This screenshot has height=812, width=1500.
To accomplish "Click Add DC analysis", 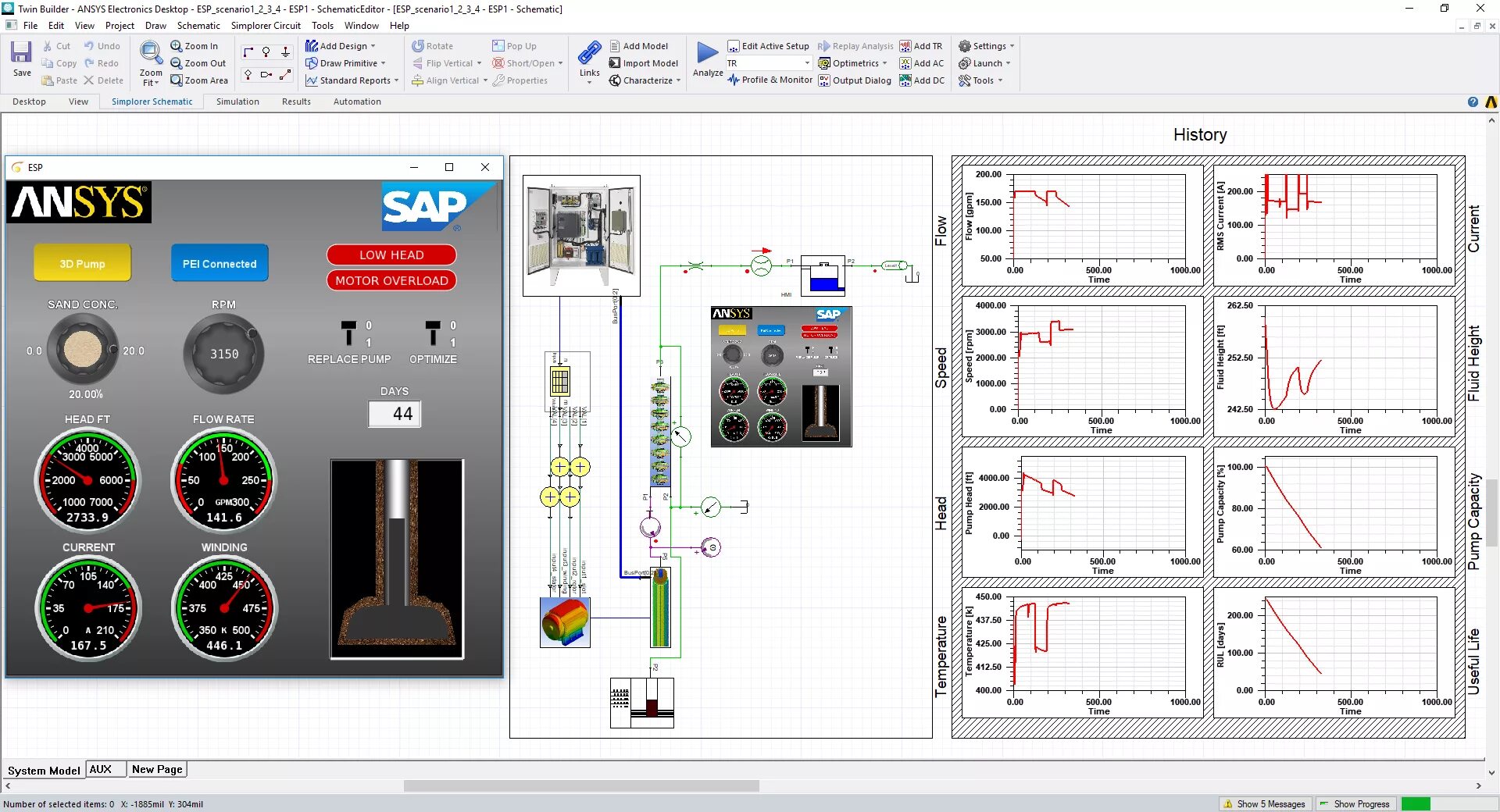I will pyautogui.click(x=922, y=80).
